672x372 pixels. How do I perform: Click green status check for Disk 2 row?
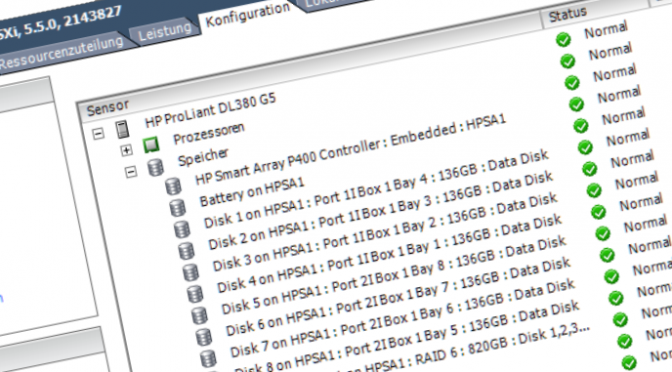click(x=589, y=169)
